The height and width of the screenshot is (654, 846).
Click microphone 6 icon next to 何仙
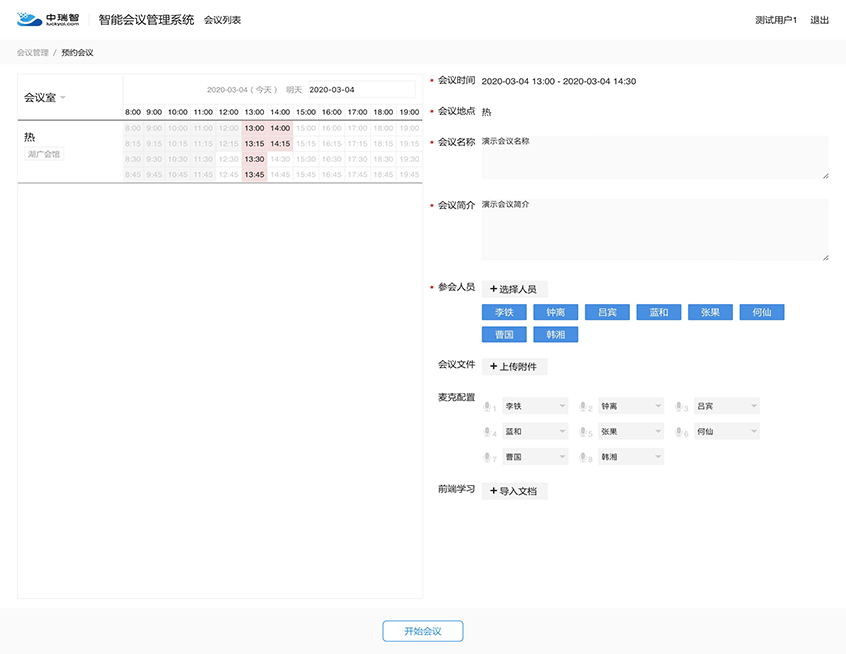[x=680, y=432]
